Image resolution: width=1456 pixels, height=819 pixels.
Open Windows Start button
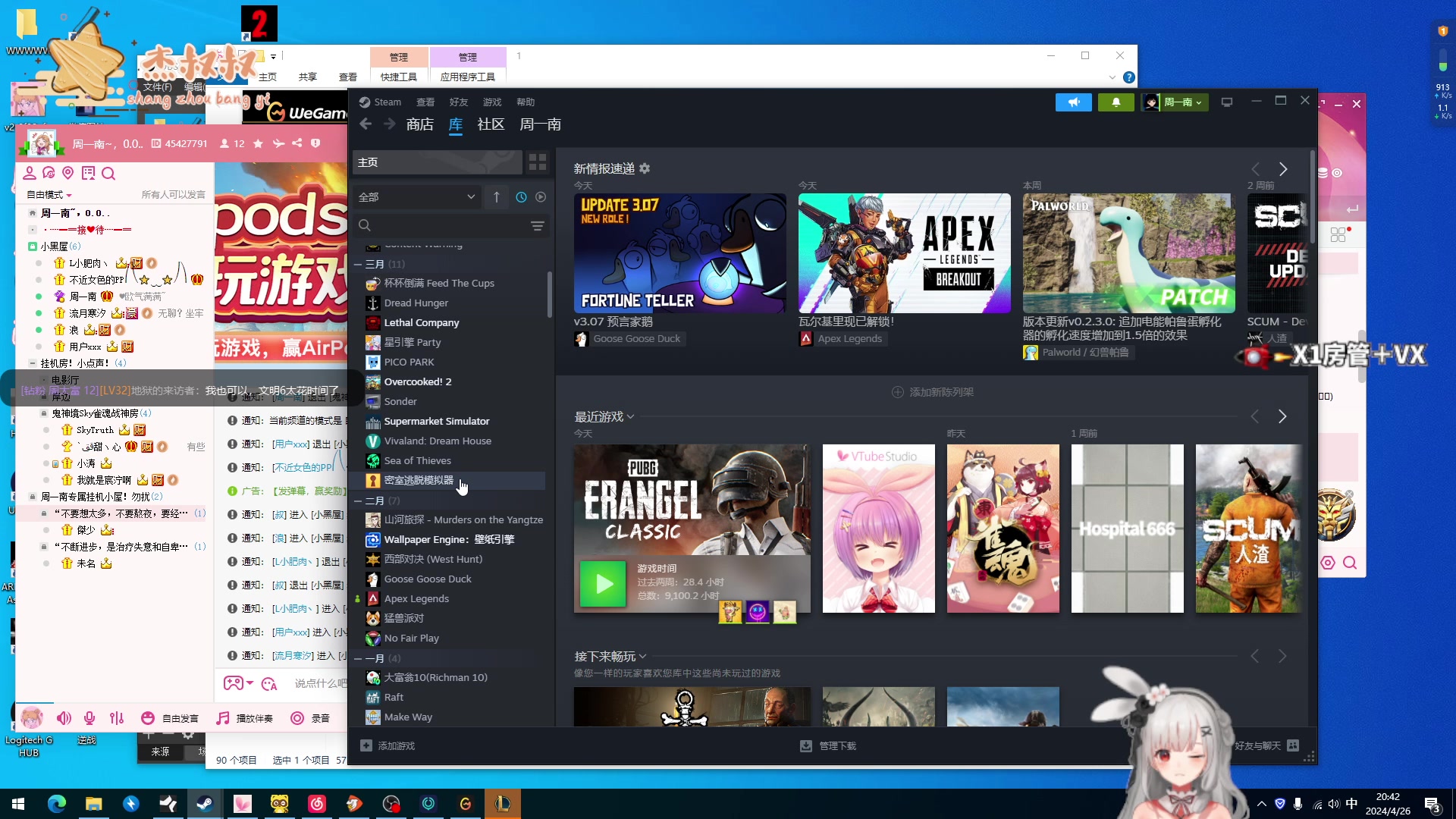point(18,804)
